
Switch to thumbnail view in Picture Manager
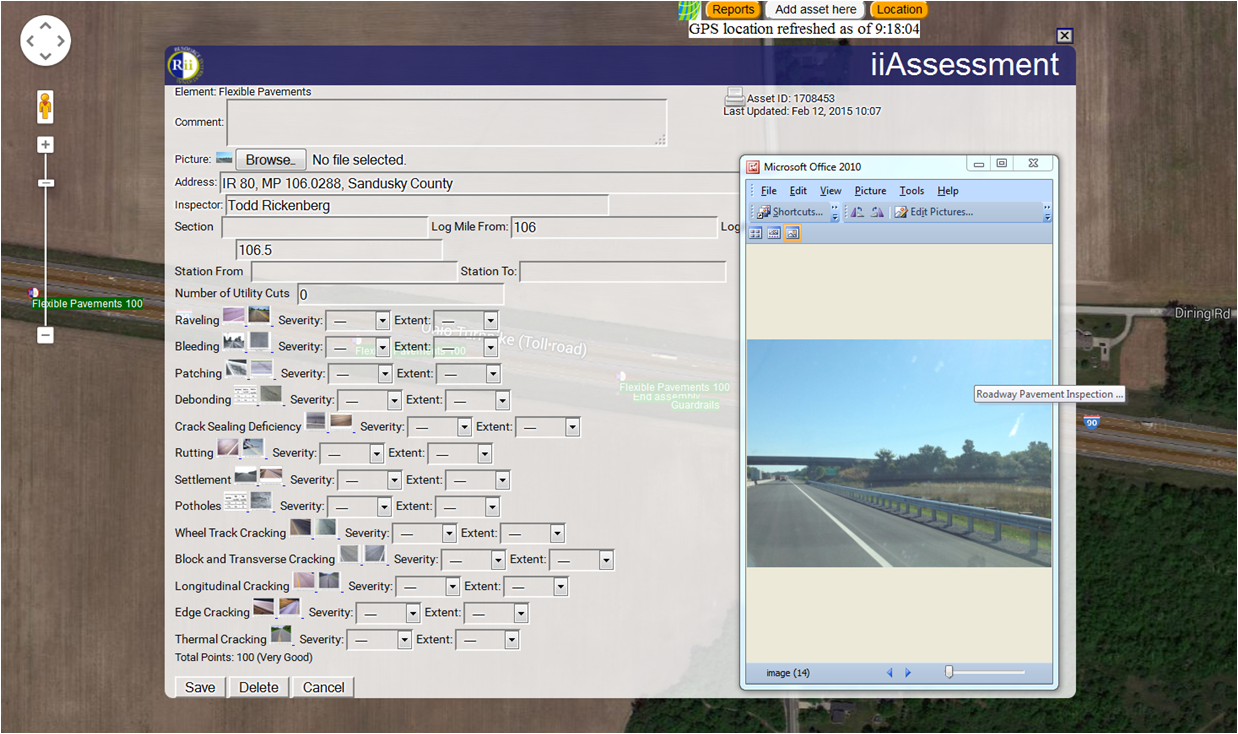tap(755, 233)
